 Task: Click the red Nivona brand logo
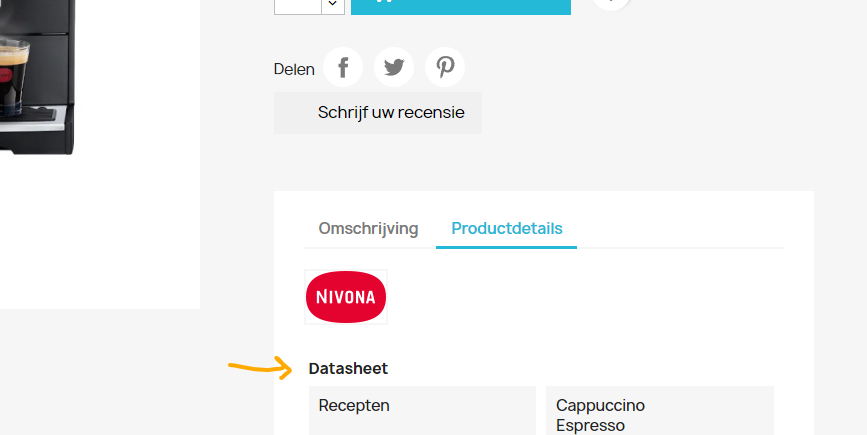pos(346,297)
